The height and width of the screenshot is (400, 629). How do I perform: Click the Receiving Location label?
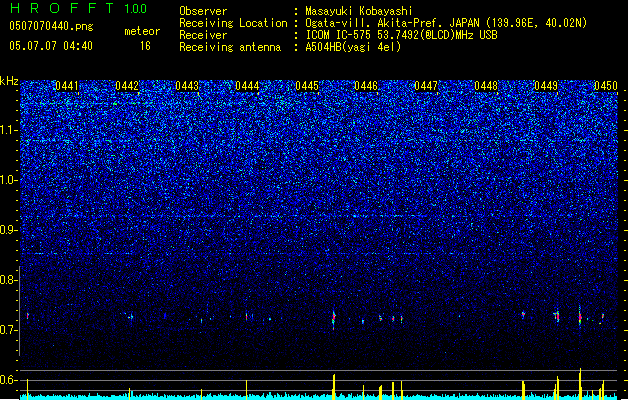pos(233,23)
